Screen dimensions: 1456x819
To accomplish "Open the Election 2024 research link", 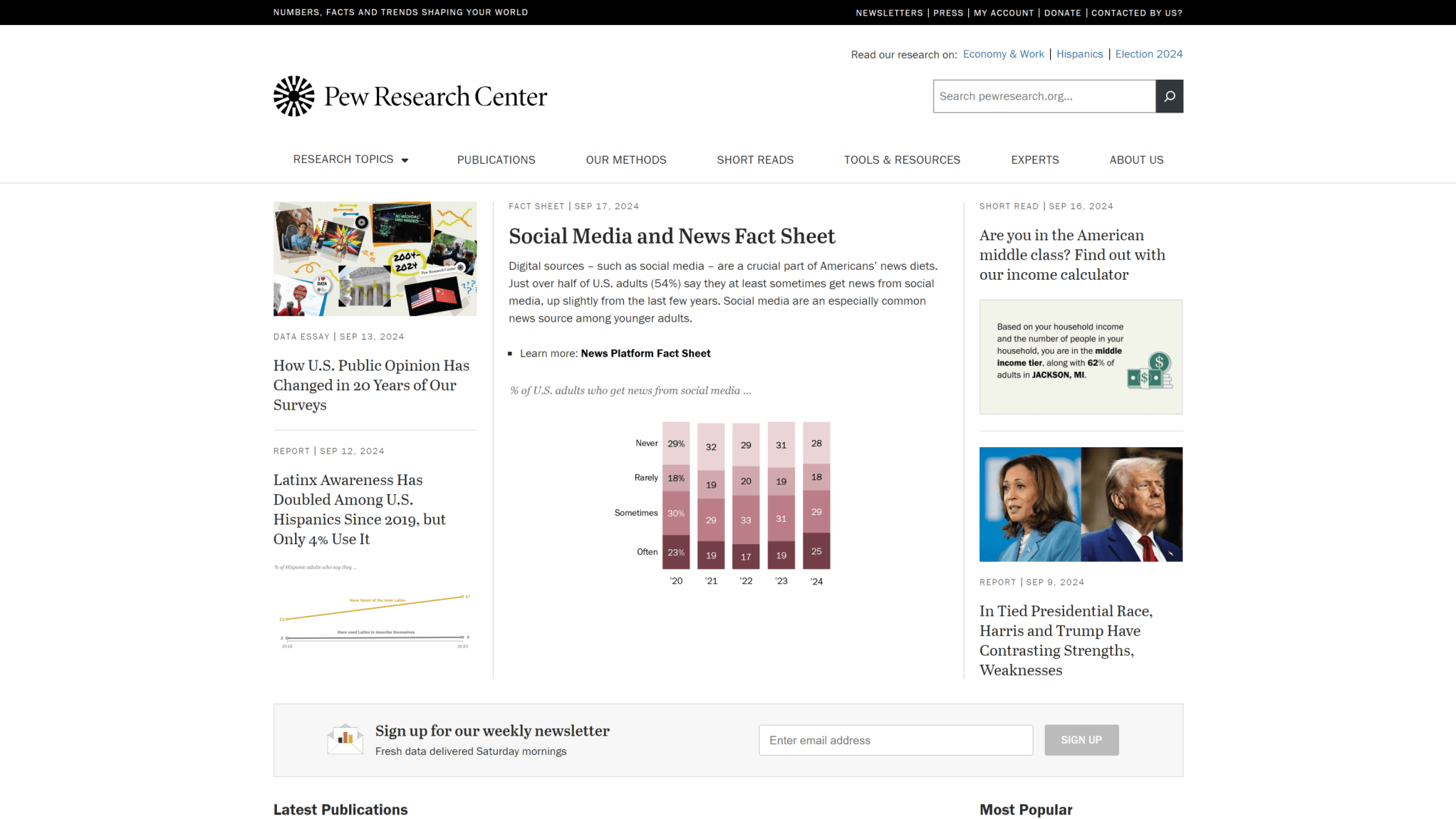I will pos(1148,53).
